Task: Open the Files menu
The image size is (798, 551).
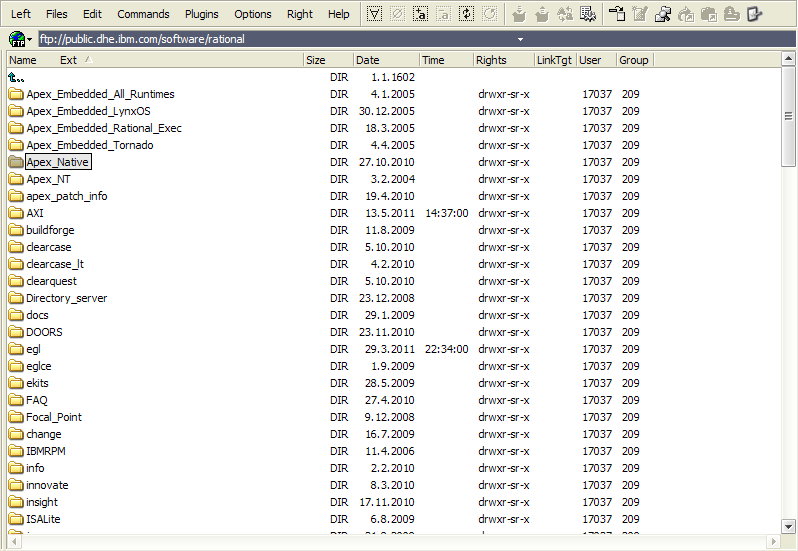Action: click(56, 14)
